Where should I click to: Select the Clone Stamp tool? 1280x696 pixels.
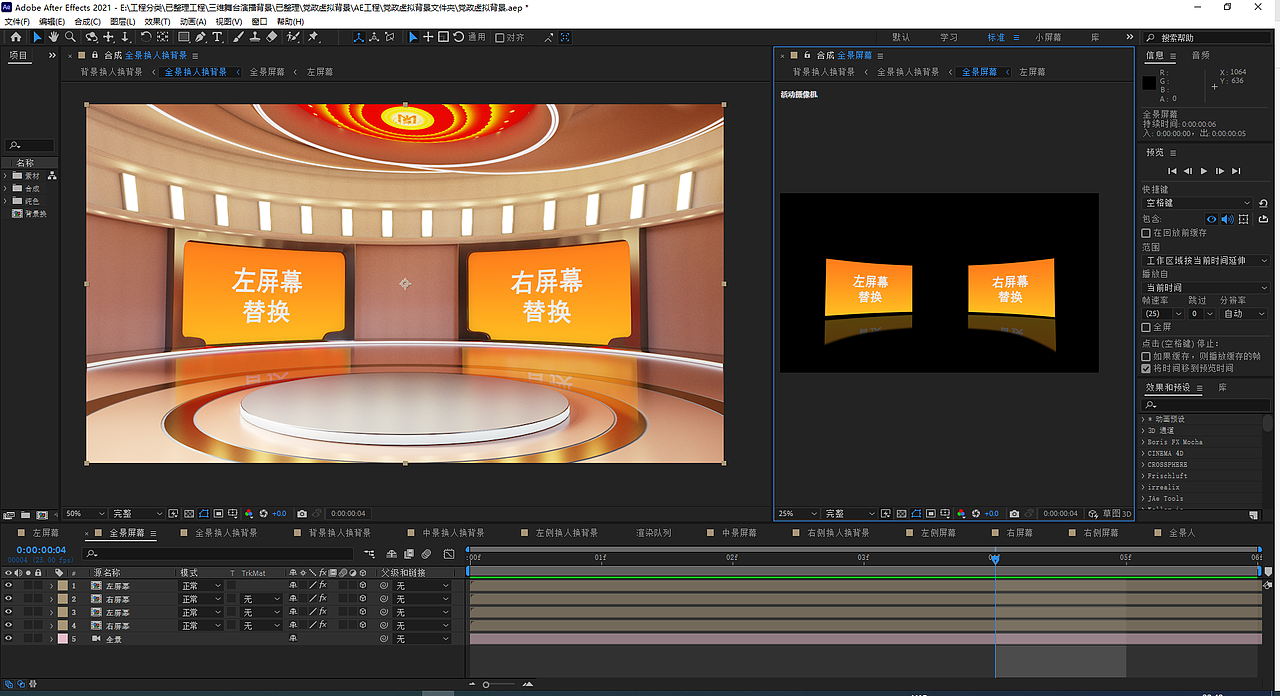click(x=255, y=37)
